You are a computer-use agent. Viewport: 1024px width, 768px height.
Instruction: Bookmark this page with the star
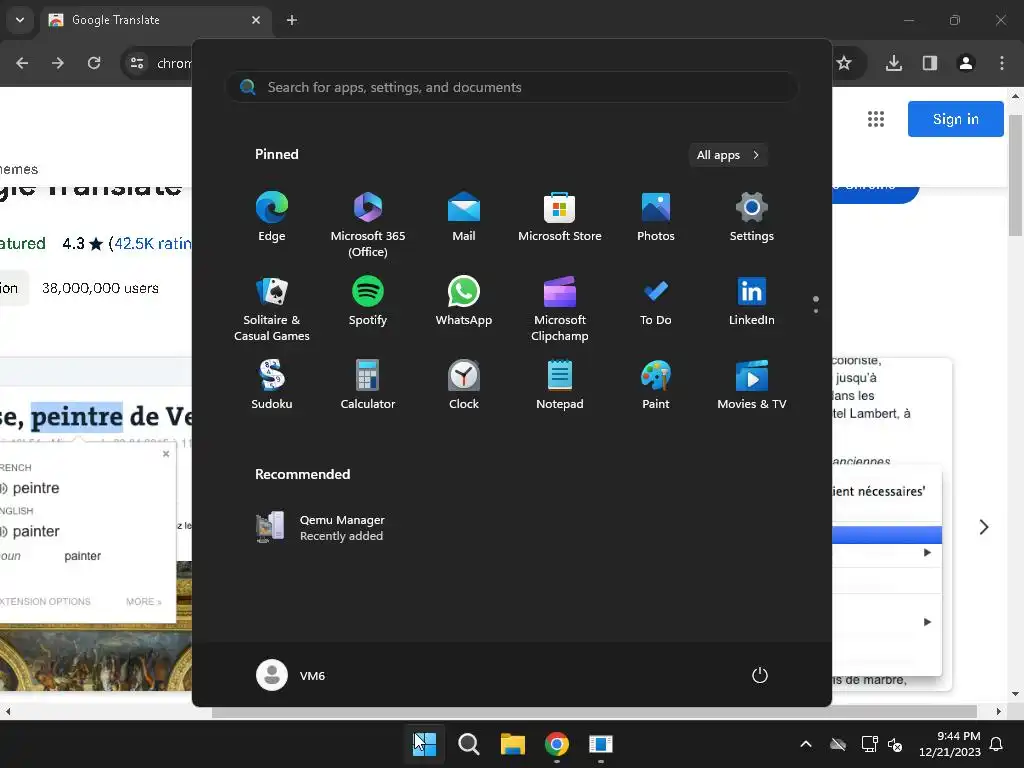(x=844, y=63)
